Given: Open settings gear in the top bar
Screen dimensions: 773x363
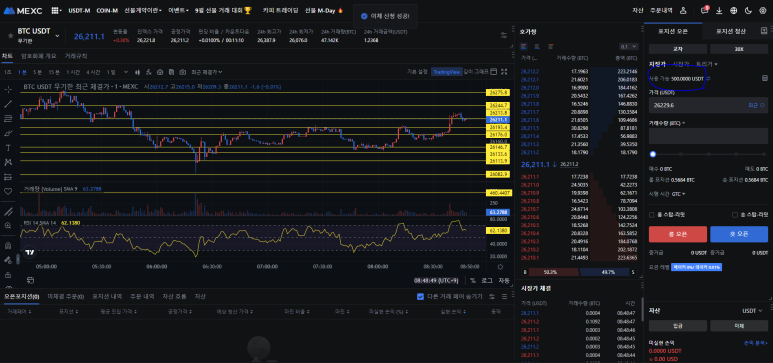Looking at the screenshot, I should (x=763, y=10).
